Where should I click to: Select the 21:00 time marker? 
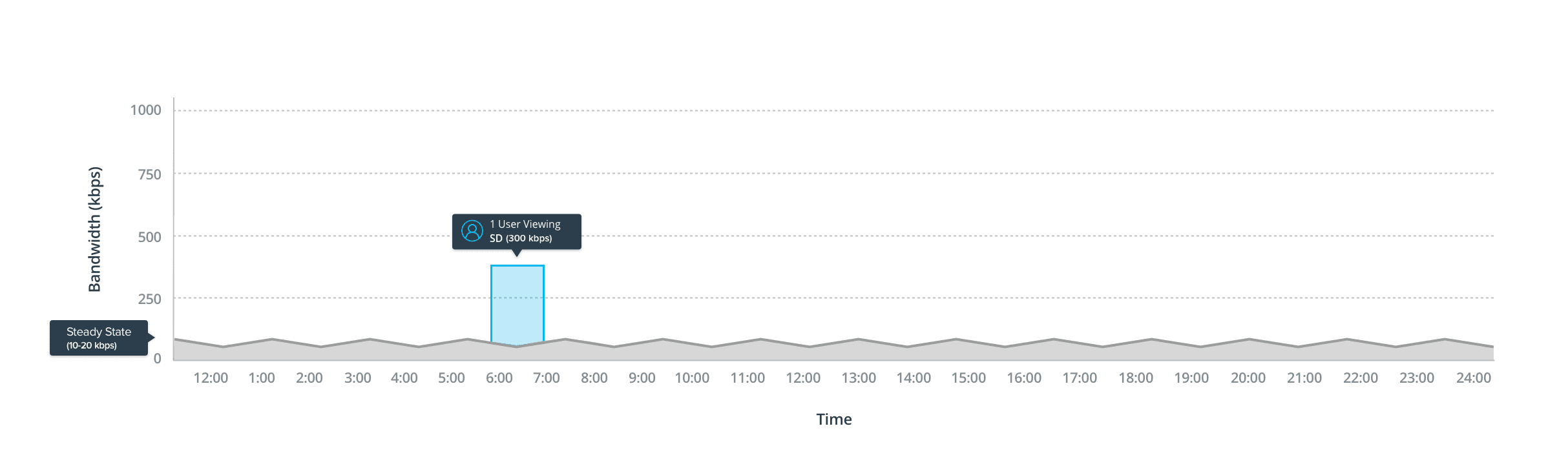tap(1304, 378)
